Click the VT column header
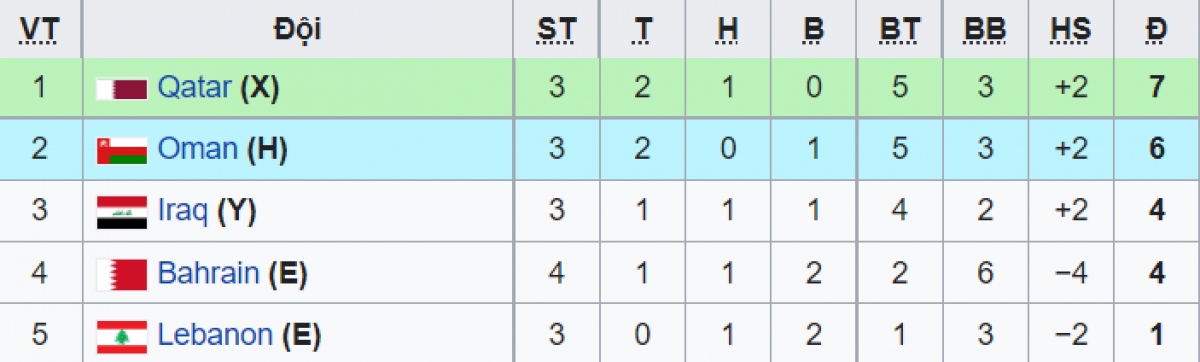1200x362 pixels. click(40, 29)
